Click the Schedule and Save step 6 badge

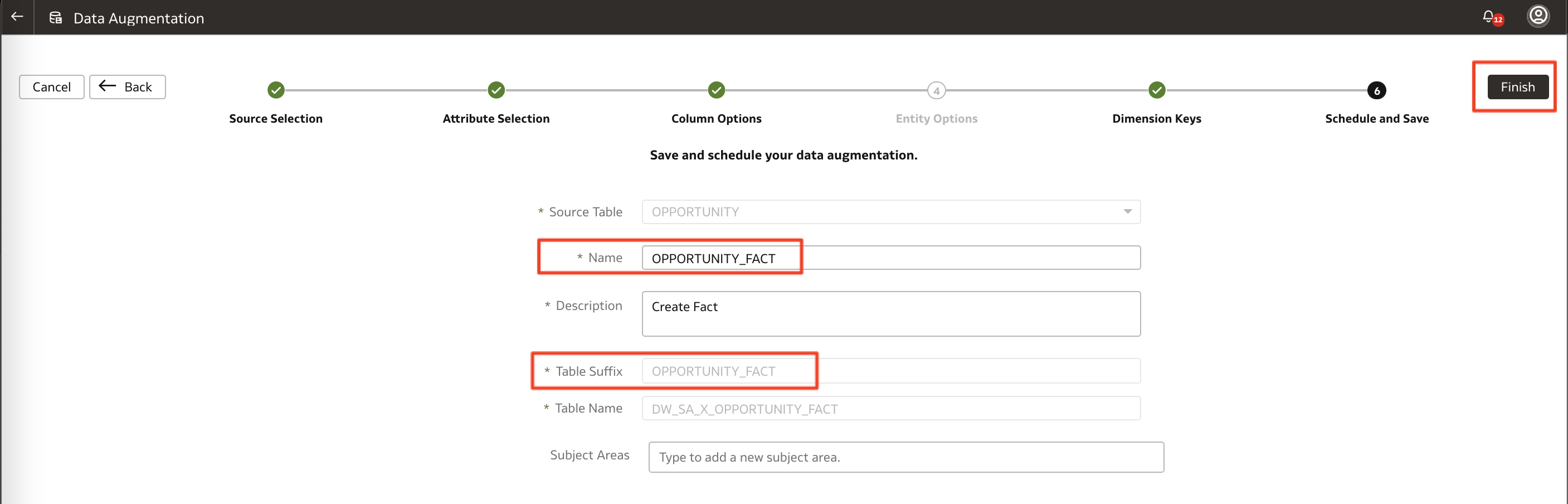pyautogui.click(x=1377, y=90)
